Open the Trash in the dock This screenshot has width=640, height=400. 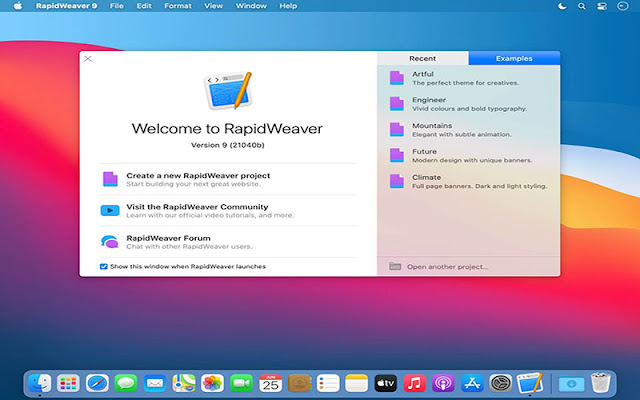pyautogui.click(x=600, y=382)
